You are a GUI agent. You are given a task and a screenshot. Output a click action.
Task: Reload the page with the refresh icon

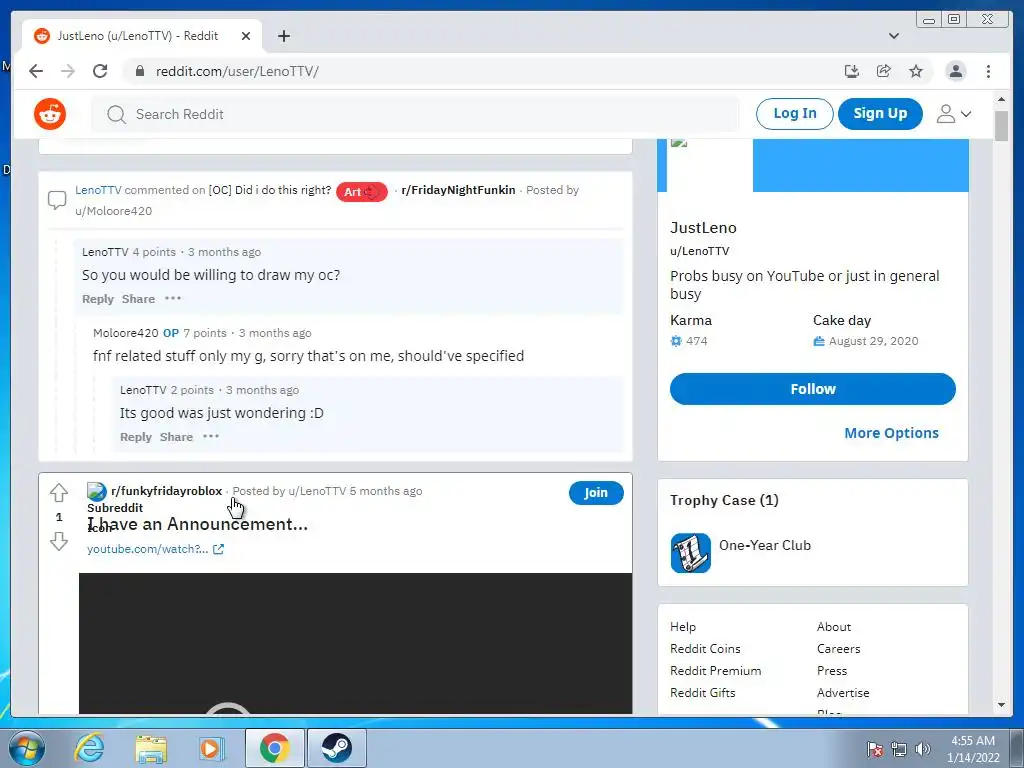point(100,71)
